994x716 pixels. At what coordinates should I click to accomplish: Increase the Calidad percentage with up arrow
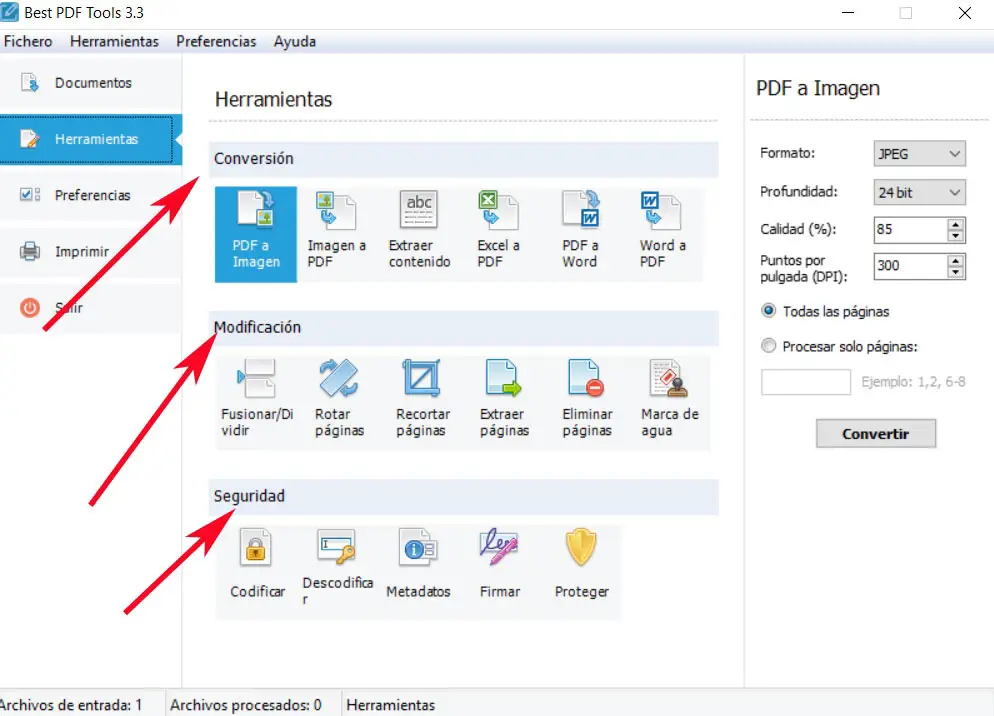pyautogui.click(x=956, y=224)
